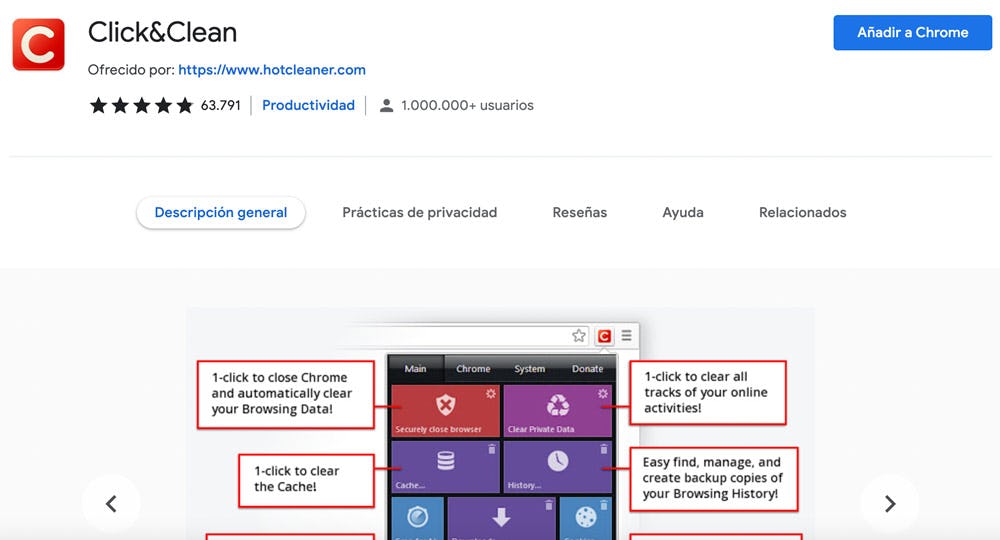Click the '1-click to clear the Cache!' callout
The image size is (1000, 540).
306,480
